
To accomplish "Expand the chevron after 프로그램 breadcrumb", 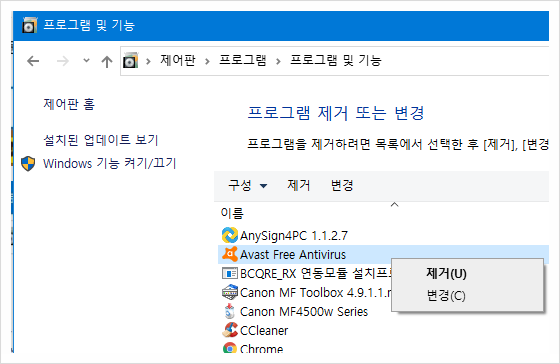I will click(278, 61).
